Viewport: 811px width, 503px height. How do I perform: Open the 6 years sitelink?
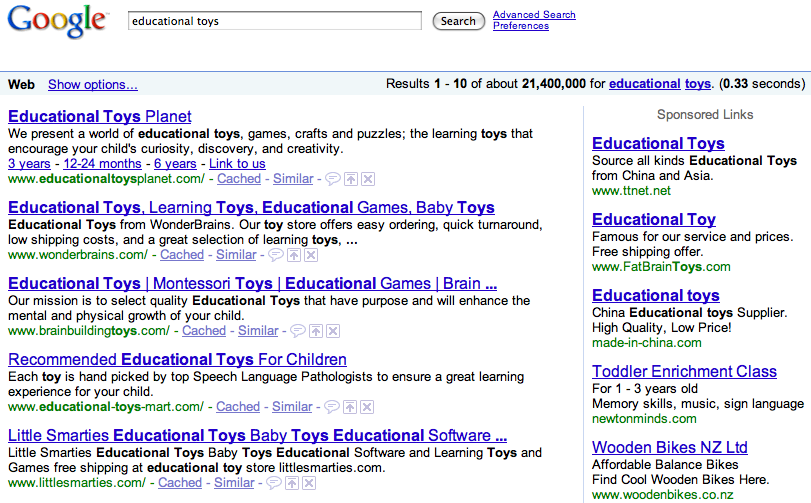(x=175, y=164)
